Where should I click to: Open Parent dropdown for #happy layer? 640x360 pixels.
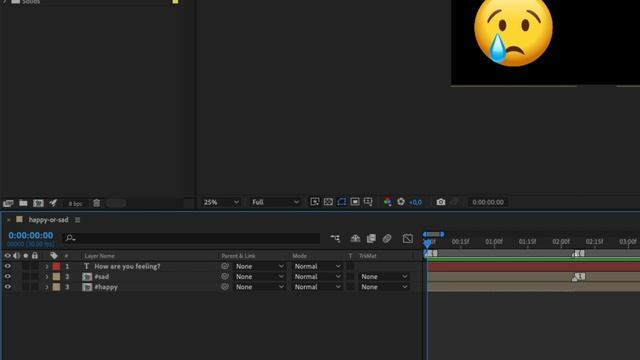pos(260,287)
